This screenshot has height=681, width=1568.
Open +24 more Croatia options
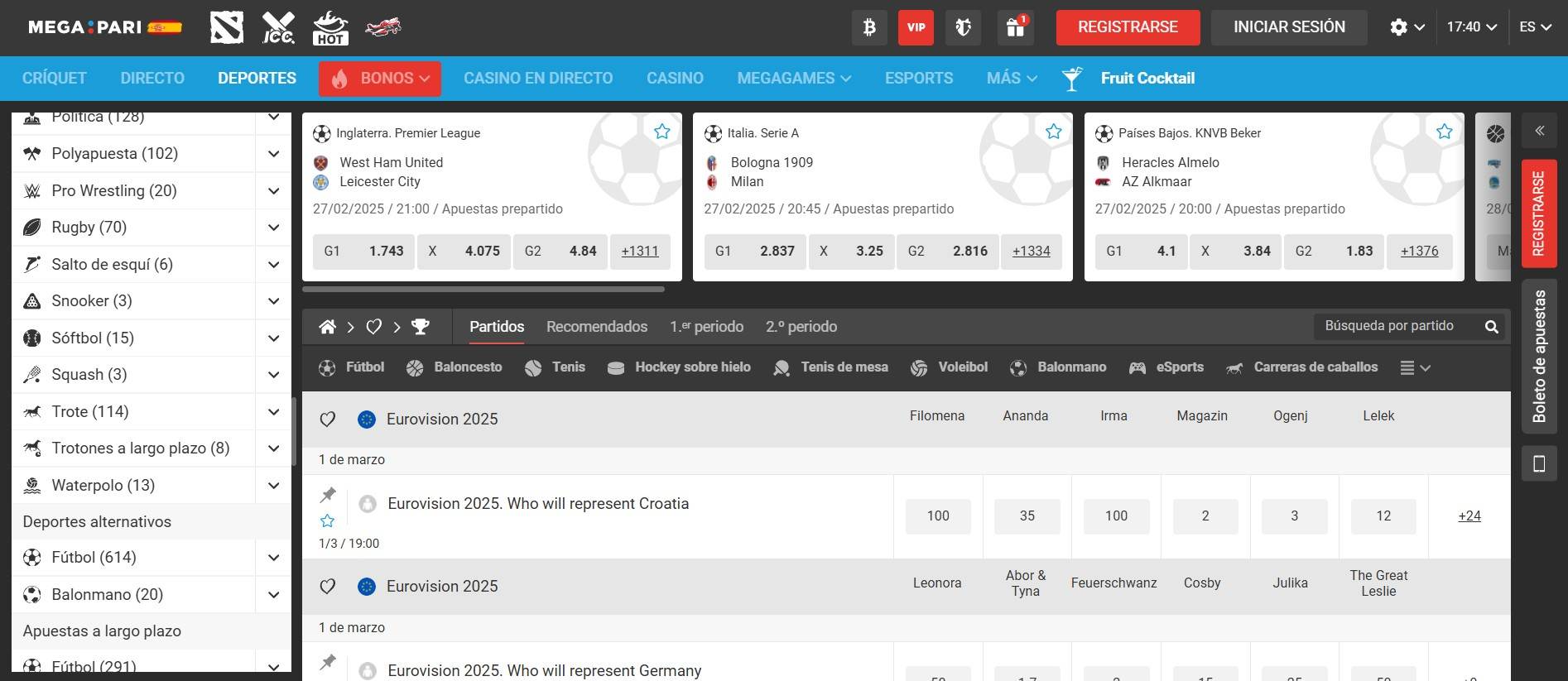1469,516
